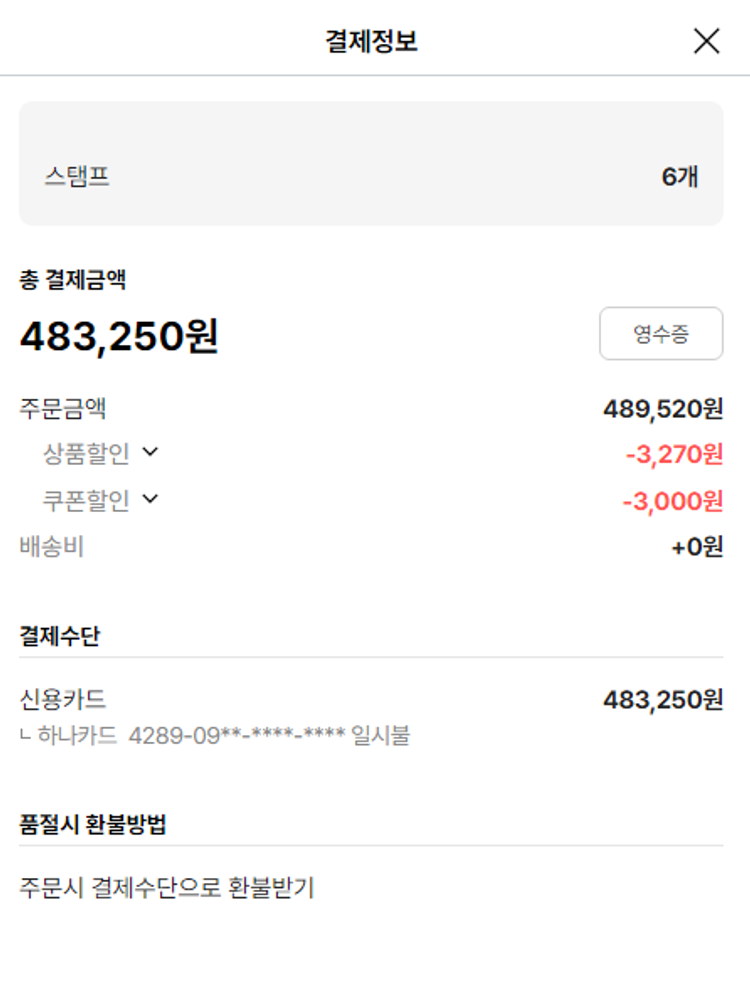
Task: Close the 결제정보 payment info dialog
Action: 706,41
